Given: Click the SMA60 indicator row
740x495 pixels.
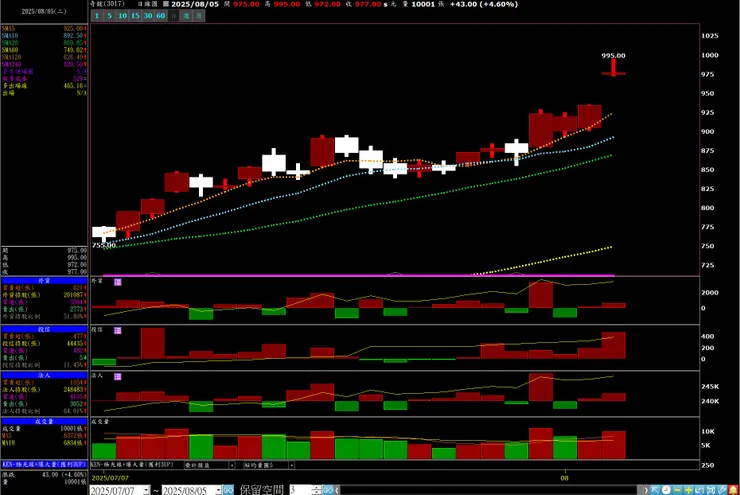Looking at the screenshot, I should coord(44,50).
